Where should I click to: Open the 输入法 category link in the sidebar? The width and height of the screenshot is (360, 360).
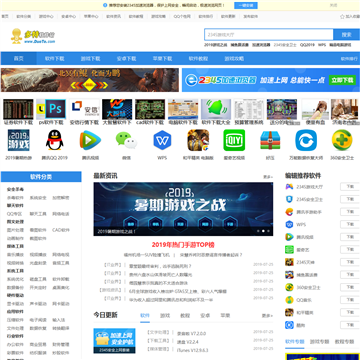[x=59, y=320]
